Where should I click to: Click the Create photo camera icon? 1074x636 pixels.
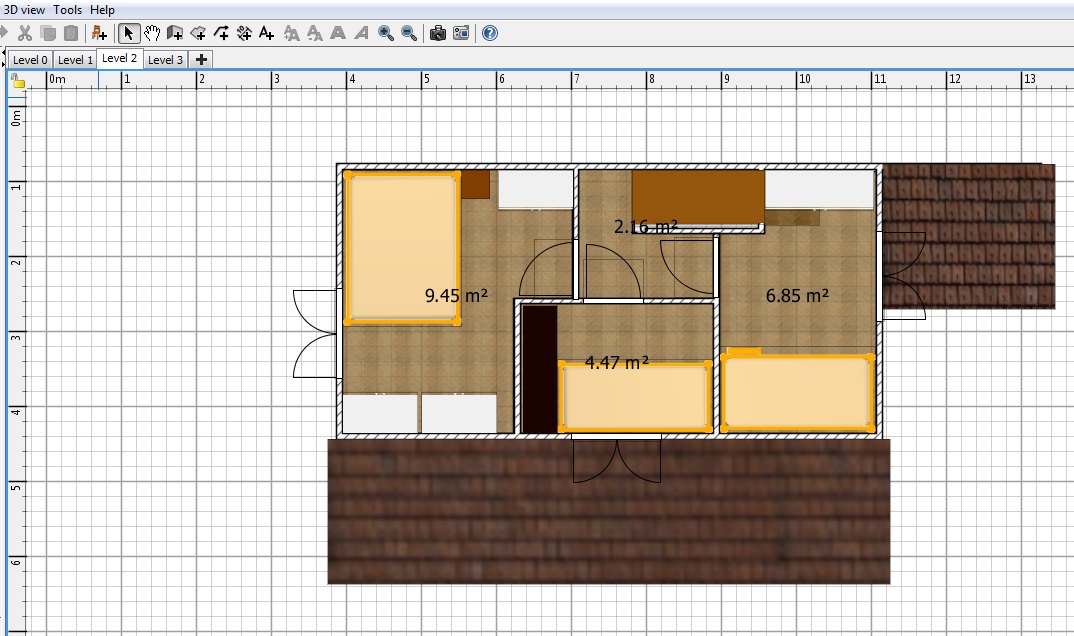[x=437, y=33]
